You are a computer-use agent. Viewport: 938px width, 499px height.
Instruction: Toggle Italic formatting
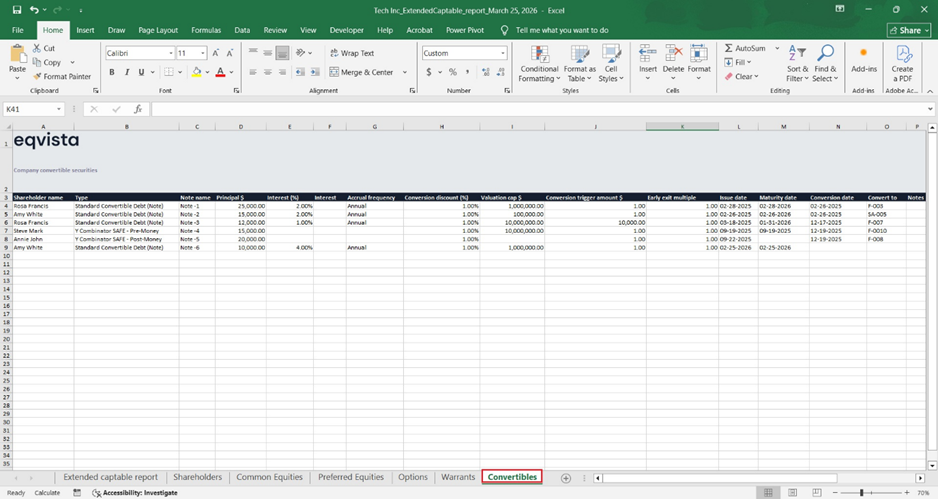(x=126, y=72)
